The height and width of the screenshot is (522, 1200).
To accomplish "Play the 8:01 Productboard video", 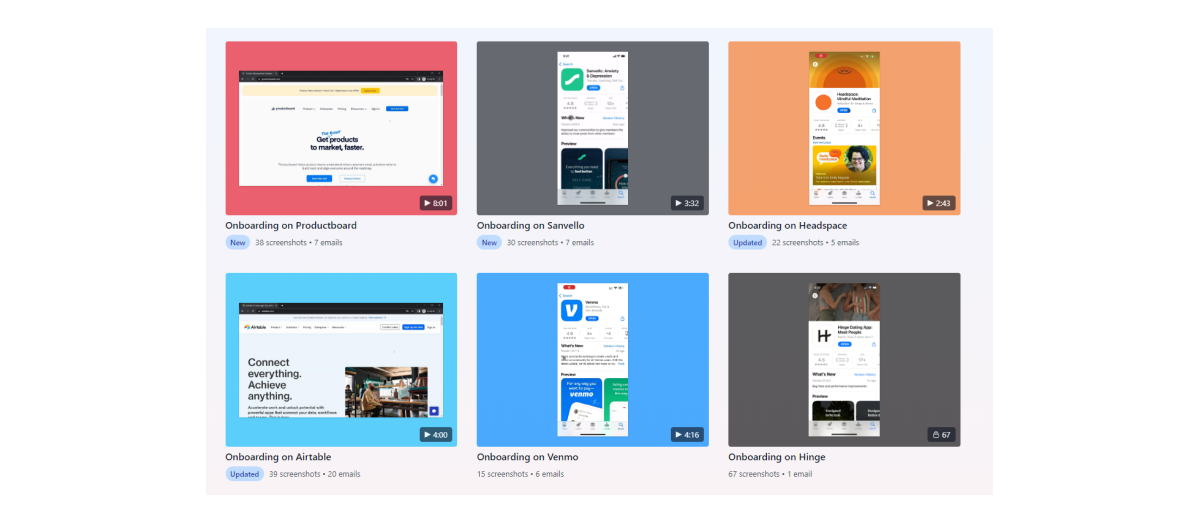I will (436, 203).
